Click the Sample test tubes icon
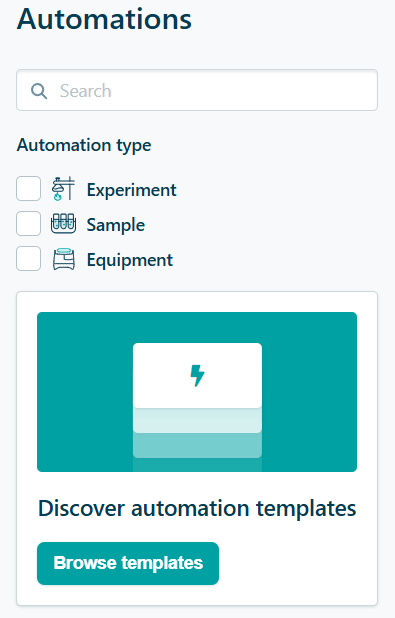 tap(63, 223)
